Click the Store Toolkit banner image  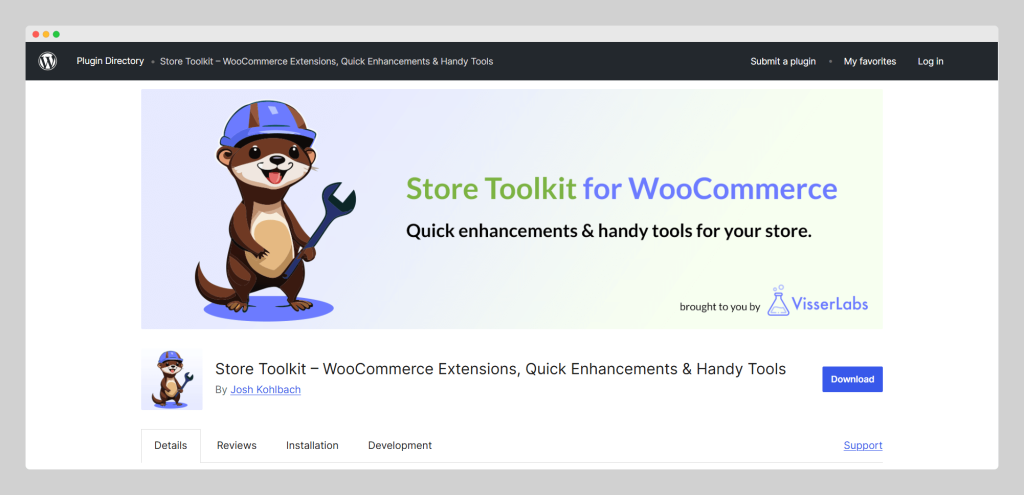512,209
